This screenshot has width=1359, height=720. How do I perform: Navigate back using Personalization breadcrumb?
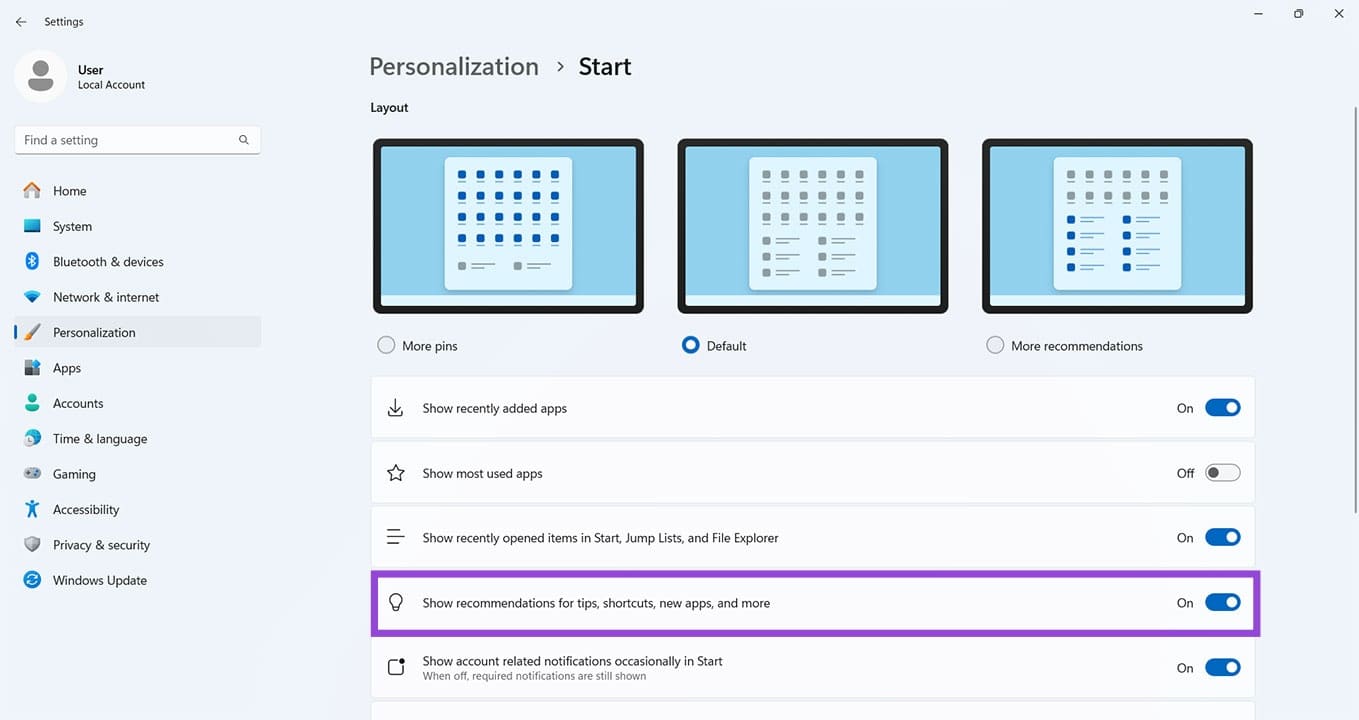coord(453,66)
